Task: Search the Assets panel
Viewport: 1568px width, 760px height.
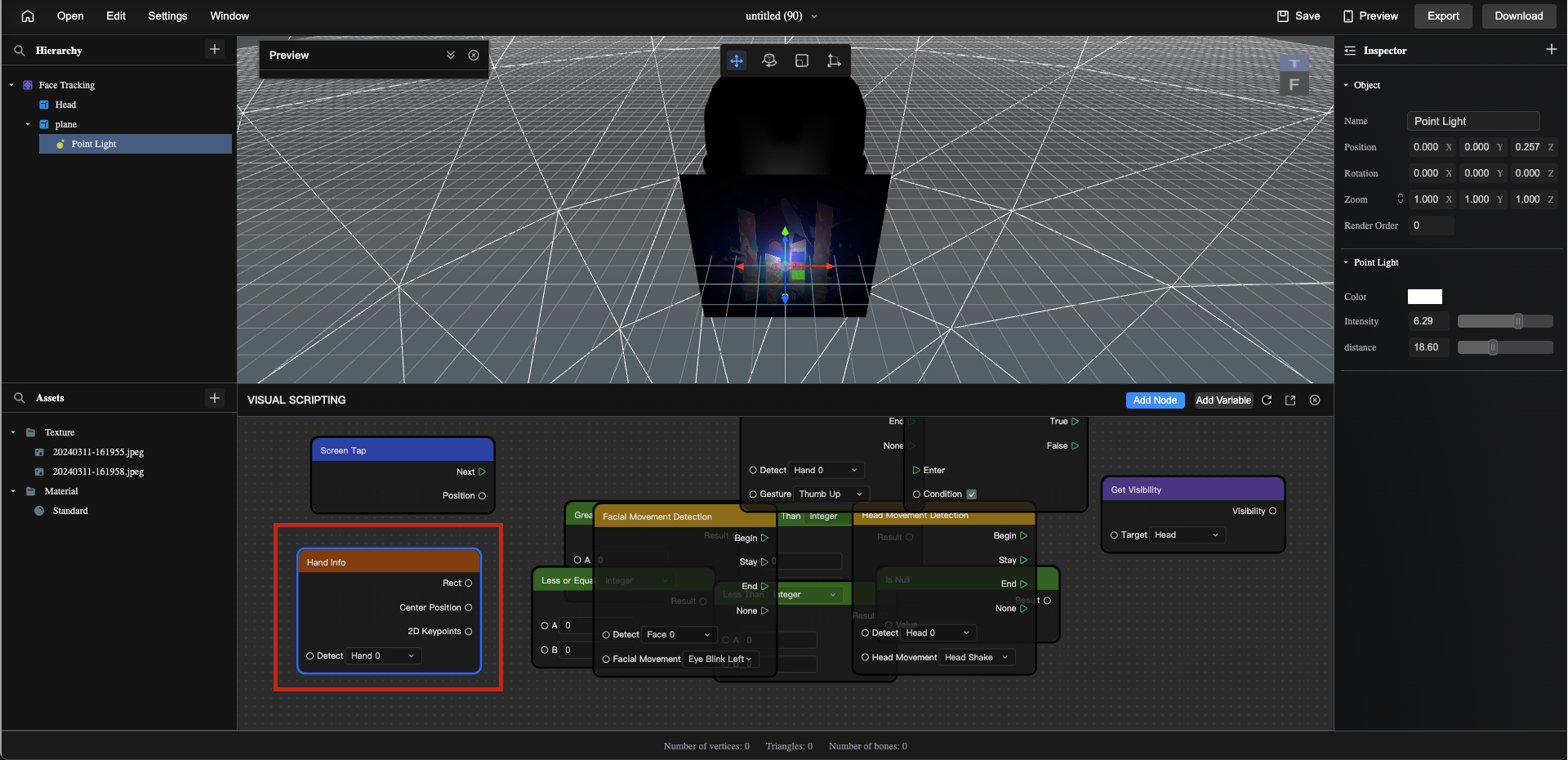Action: click(x=19, y=398)
